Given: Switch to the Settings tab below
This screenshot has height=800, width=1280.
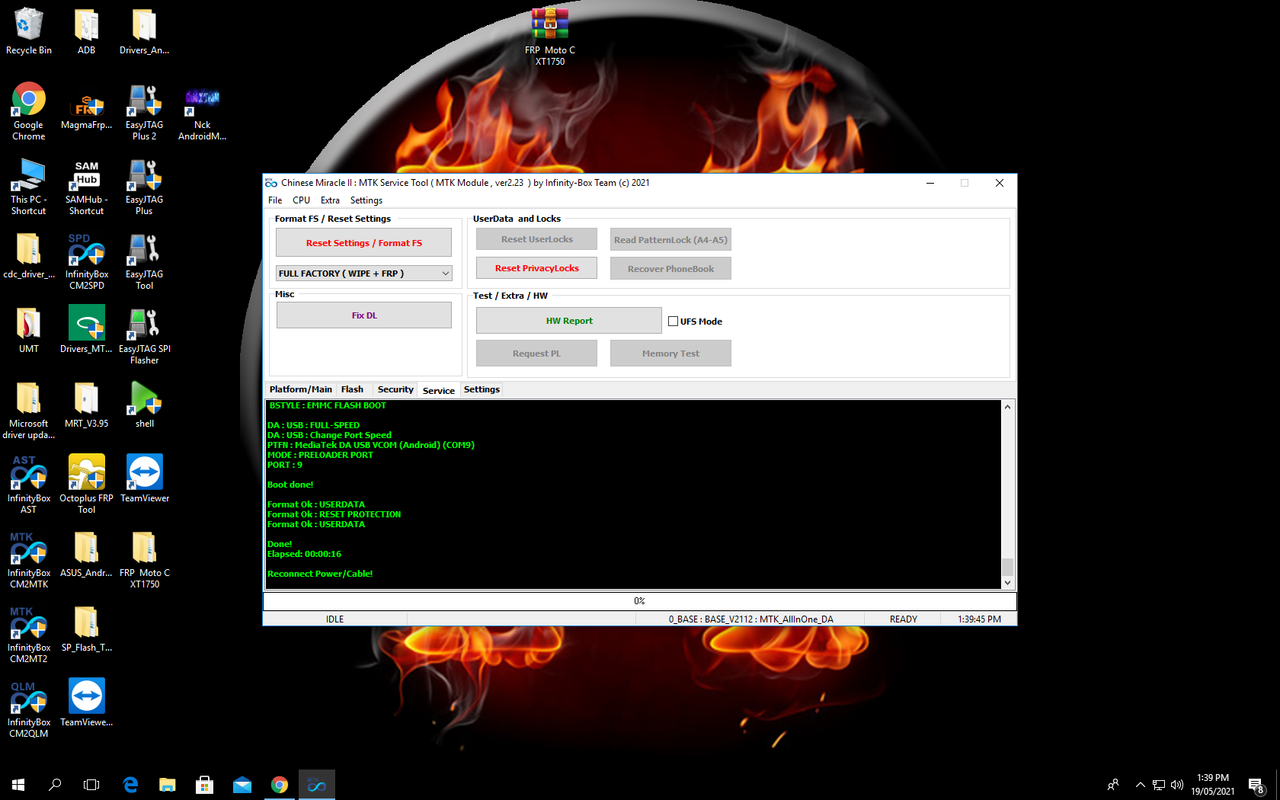Looking at the screenshot, I should click(x=482, y=389).
